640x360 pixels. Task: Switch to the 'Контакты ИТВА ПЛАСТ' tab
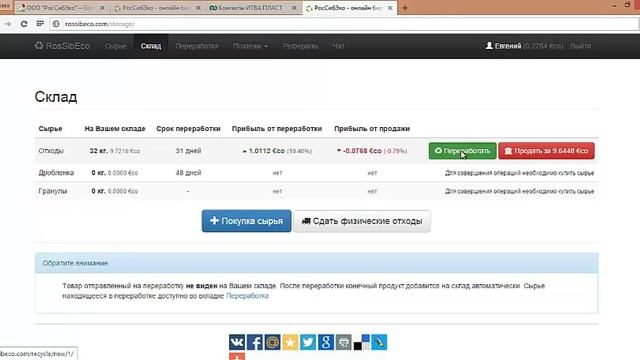coord(250,8)
